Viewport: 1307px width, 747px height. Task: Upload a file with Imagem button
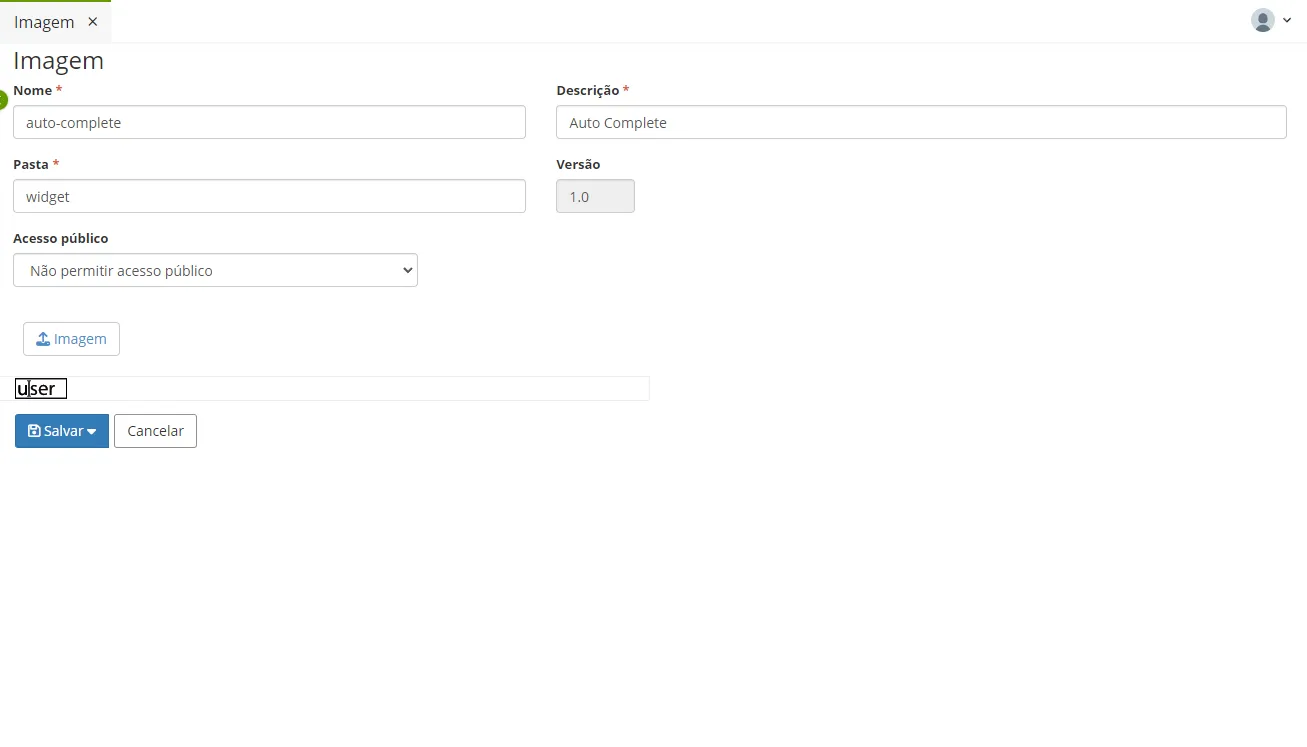(x=71, y=339)
